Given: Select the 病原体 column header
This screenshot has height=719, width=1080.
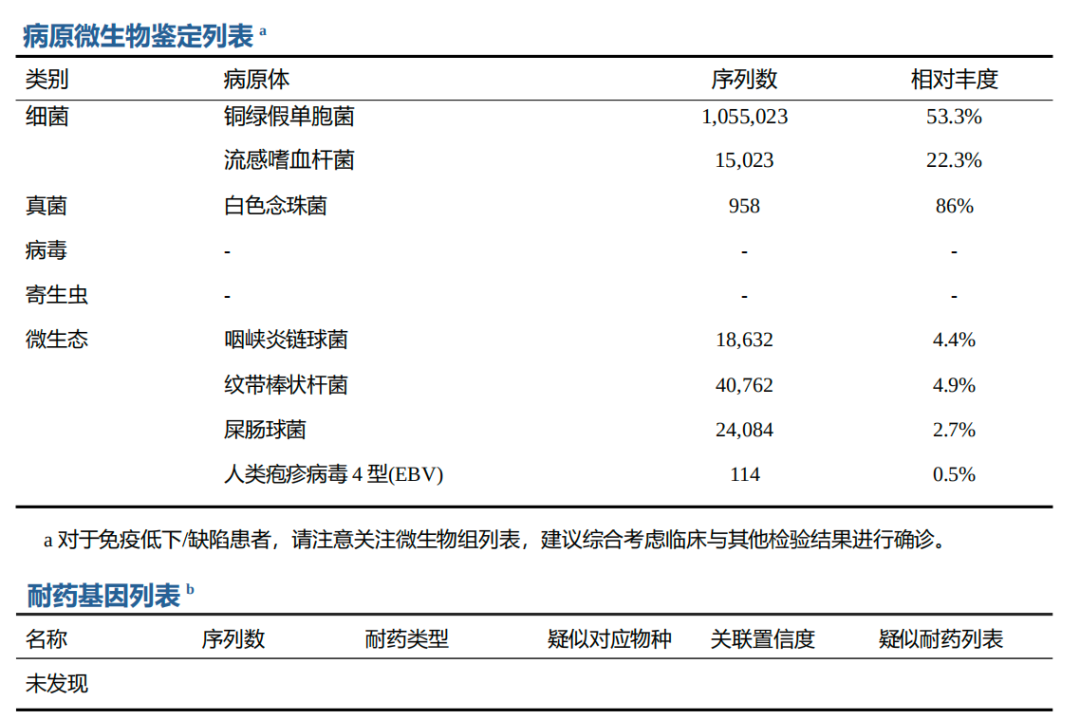Looking at the screenshot, I should (257, 79).
